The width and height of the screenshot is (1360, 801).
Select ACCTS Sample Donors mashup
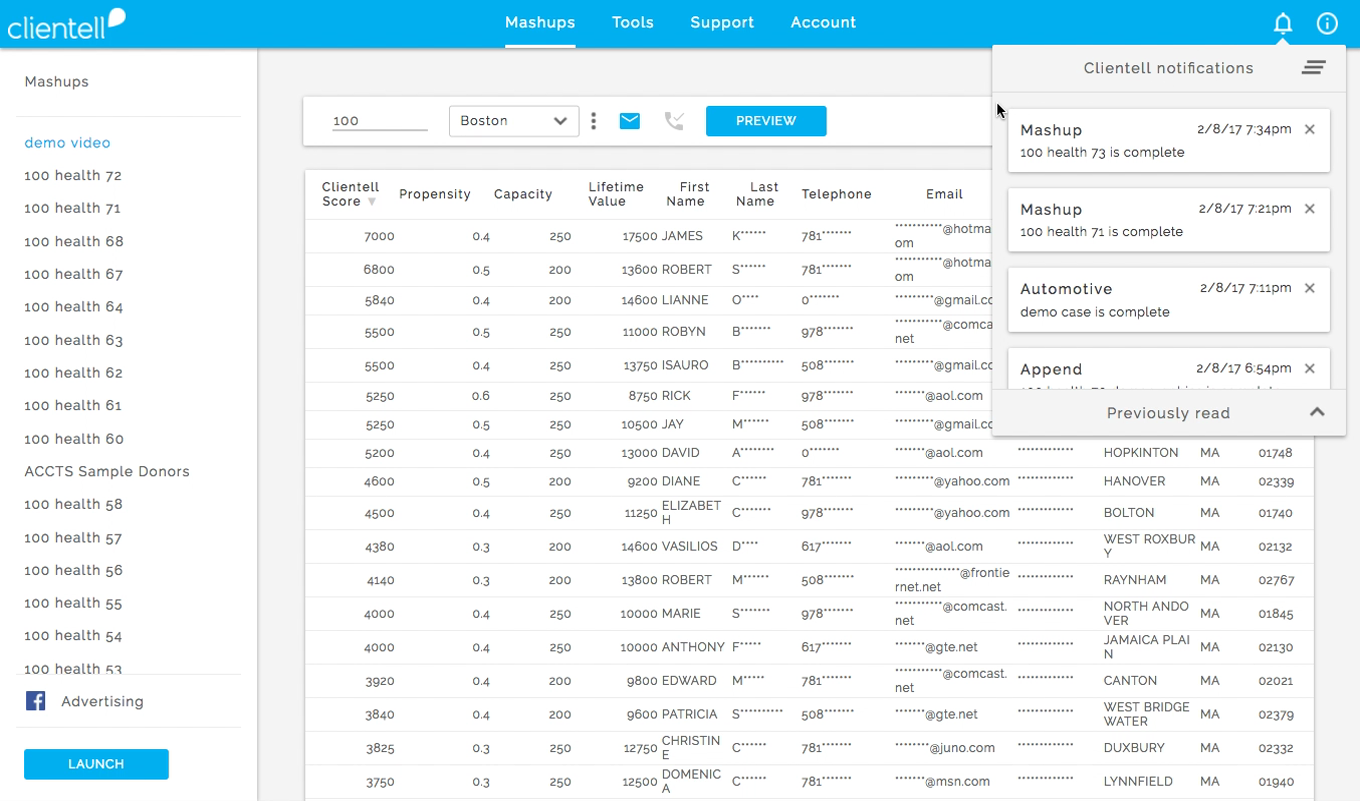[x=107, y=471]
